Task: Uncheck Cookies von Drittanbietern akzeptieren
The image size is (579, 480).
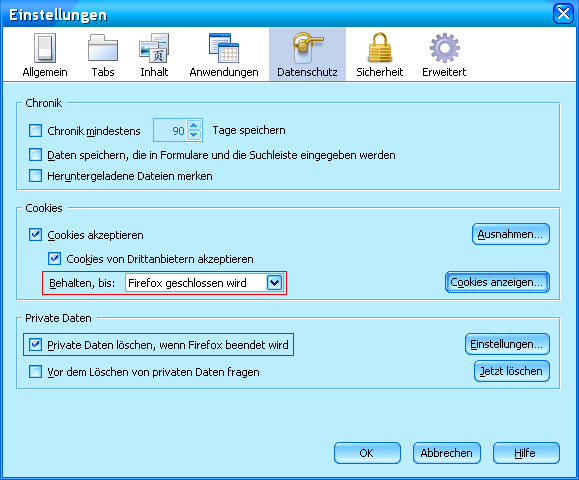Action: point(54,258)
